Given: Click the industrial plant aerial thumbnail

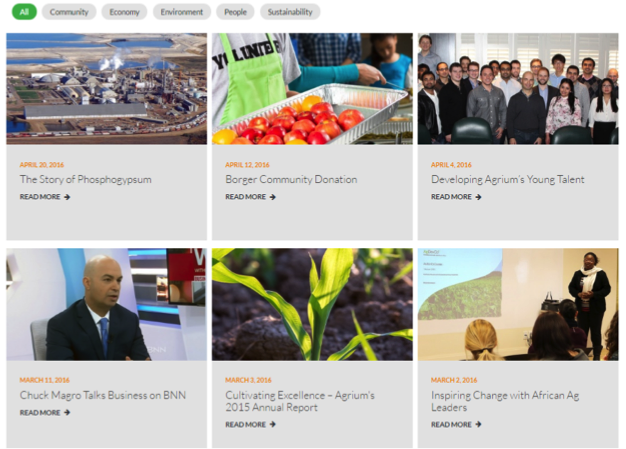Looking at the screenshot, I should 107,89.
